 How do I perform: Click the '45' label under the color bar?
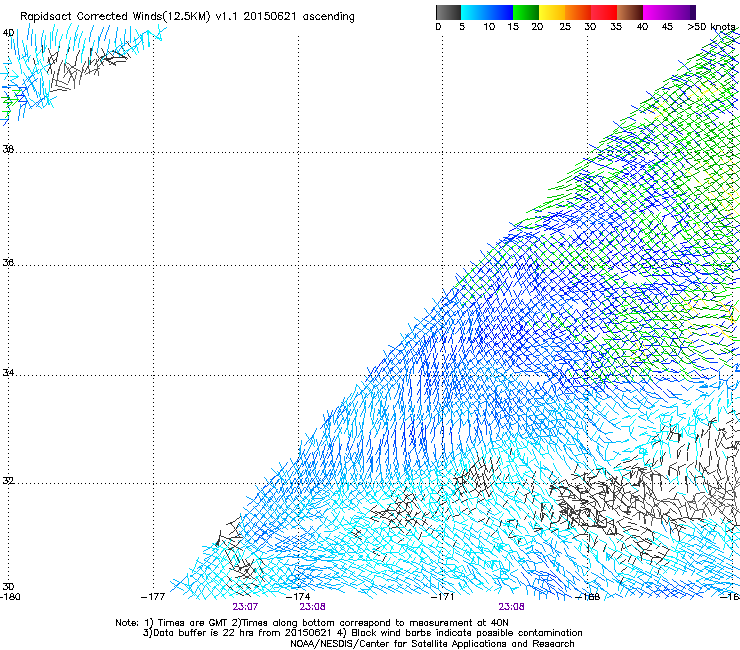pyautogui.click(x=667, y=27)
